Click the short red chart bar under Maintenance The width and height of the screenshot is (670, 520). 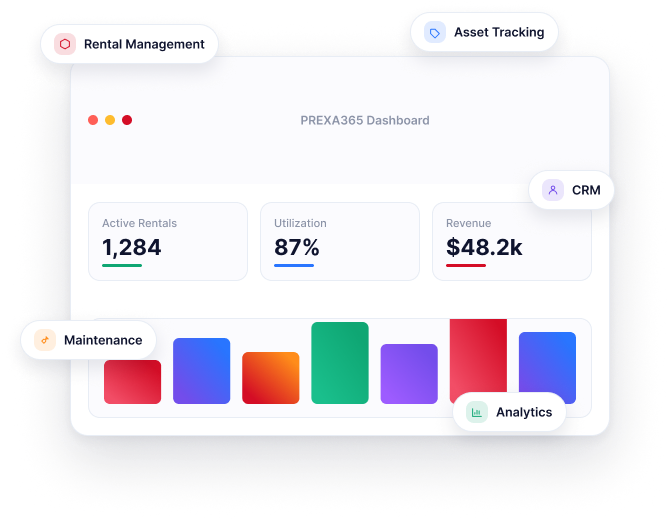pos(132,382)
